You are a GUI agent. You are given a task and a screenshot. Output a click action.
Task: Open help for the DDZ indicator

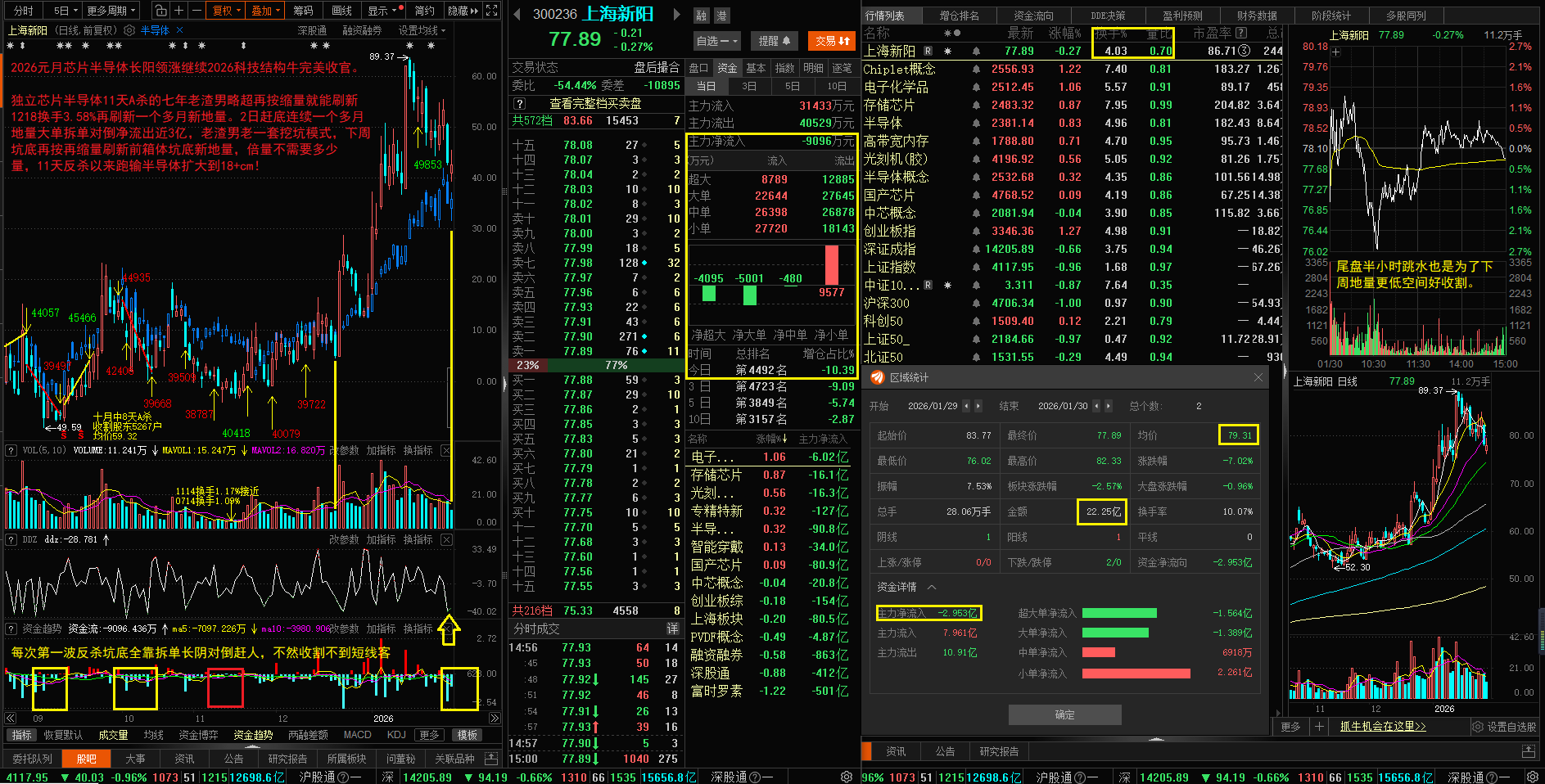(11, 539)
